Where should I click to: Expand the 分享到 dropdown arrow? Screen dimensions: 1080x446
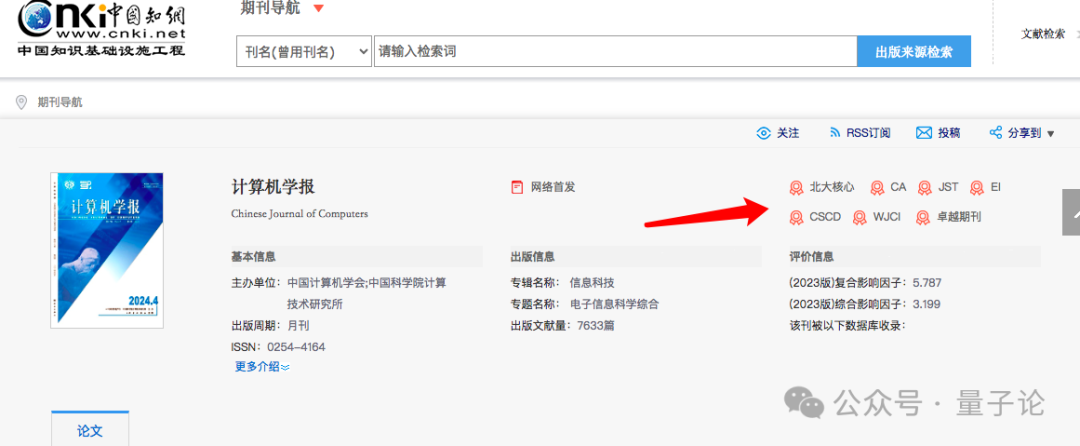(x=1050, y=134)
